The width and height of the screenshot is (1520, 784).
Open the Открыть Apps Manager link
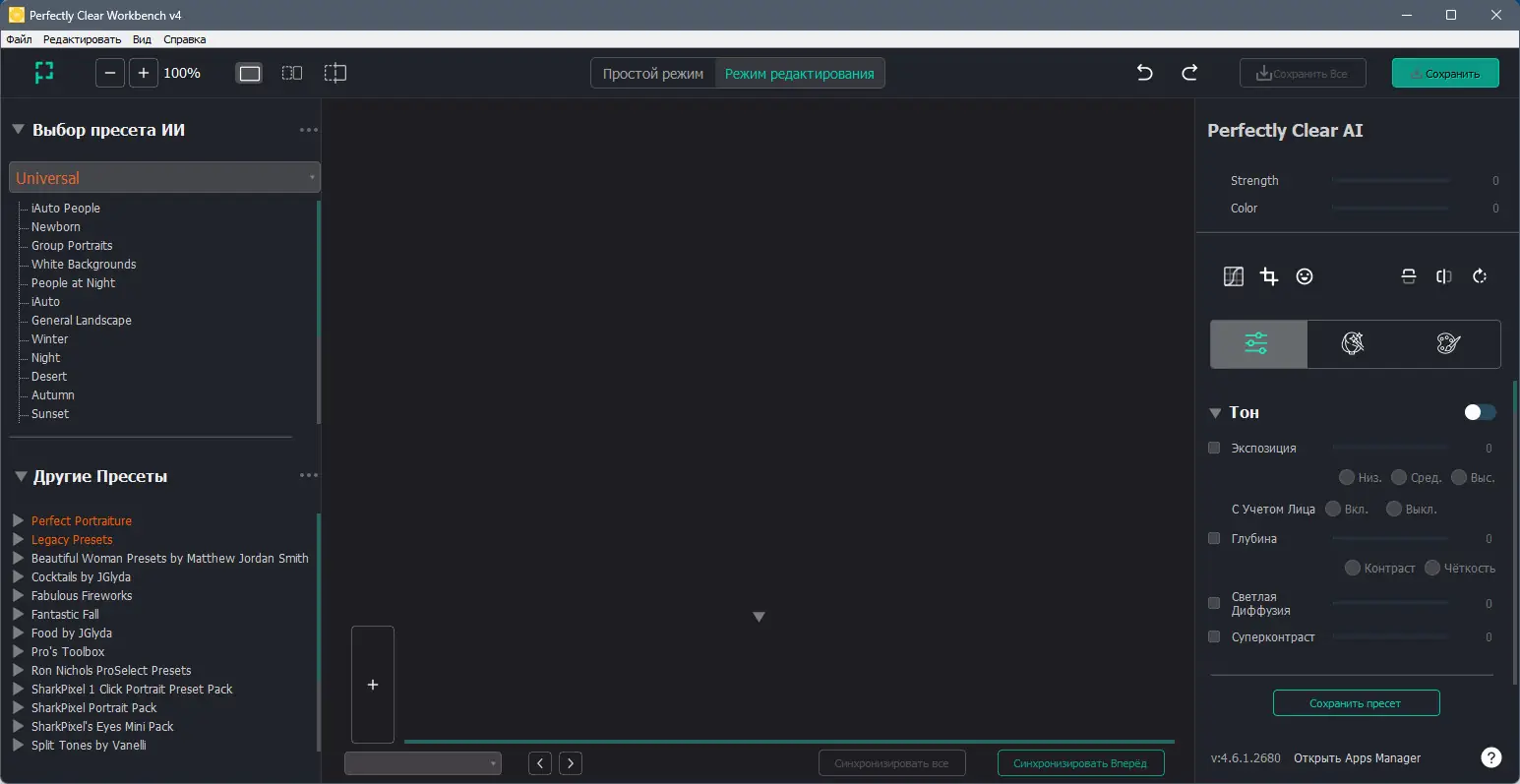[1357, 758]
